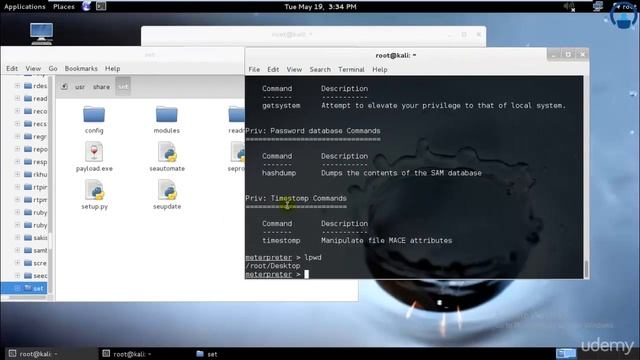Go to usr in the path bar

80,87
